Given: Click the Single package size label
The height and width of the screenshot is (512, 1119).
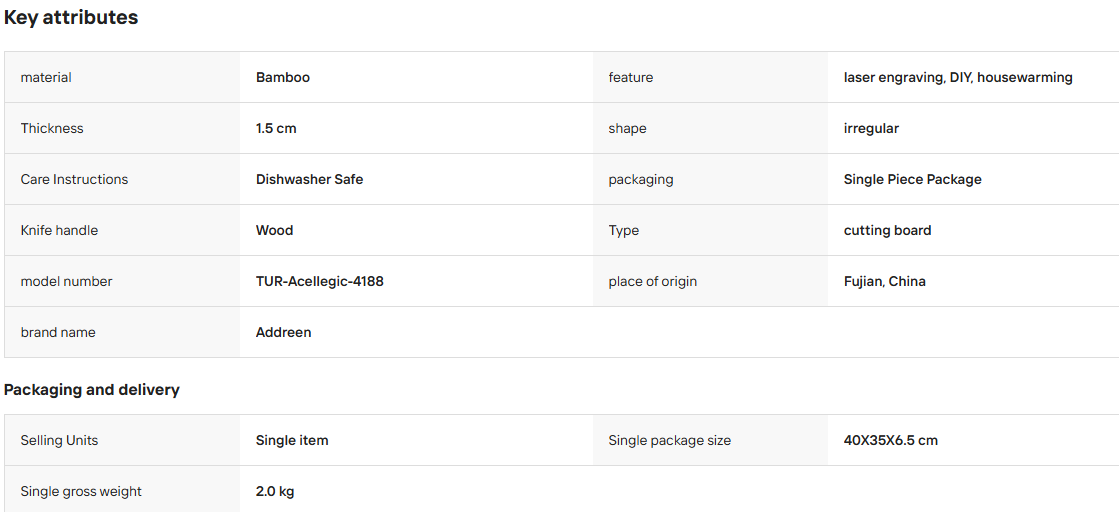Looking at the screenshot, I should [669, 441].
